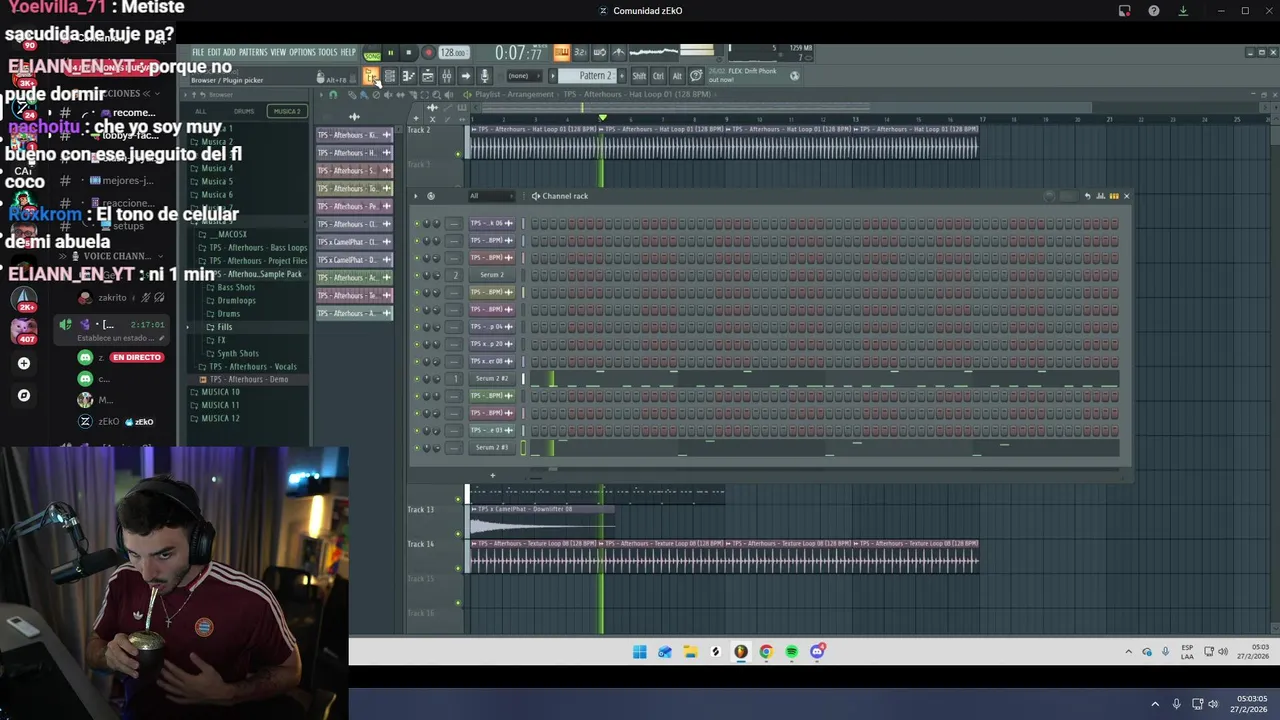Image resolution: width=1280 pixels, height=720 pixels.
Task: Toggle the Ctrl modifier button
Action: [x=658, y=76]
